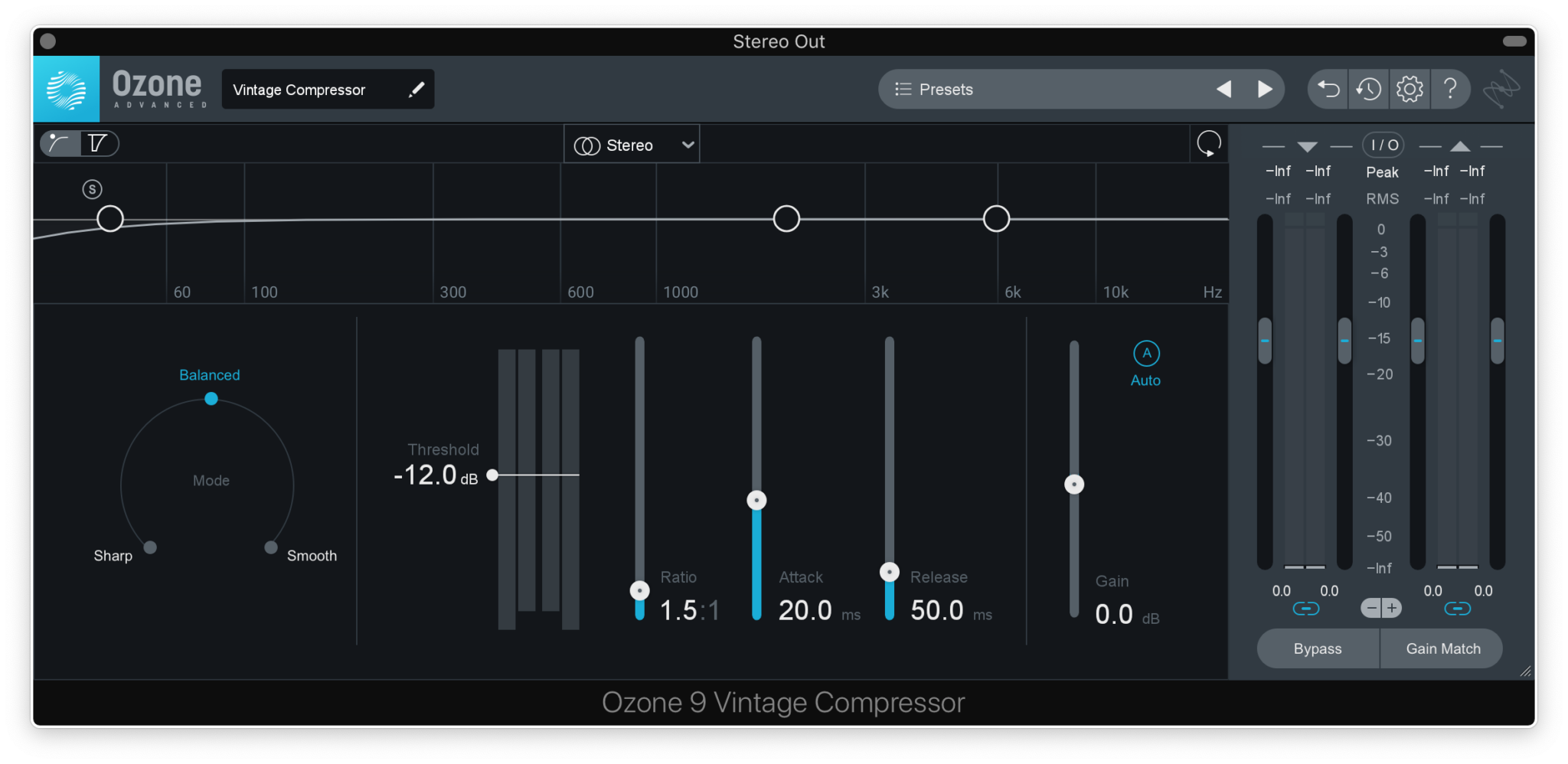This screenshot has height=764, width=1568.
Task: Enable Auto gain mode
Action: pos(1145,354)
